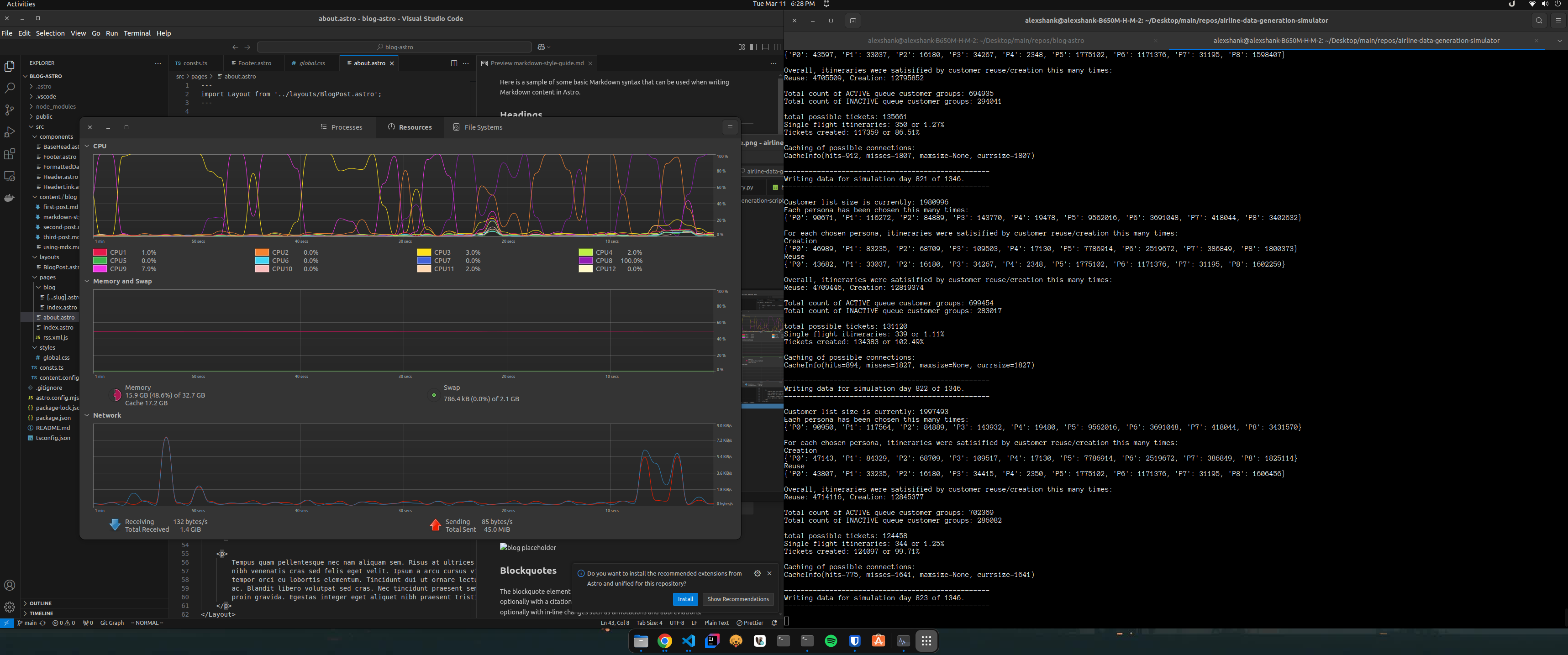The height and width of the screenshot is (655, 1568).
Task: Click split editor right icon
Action: coord(453,63)
